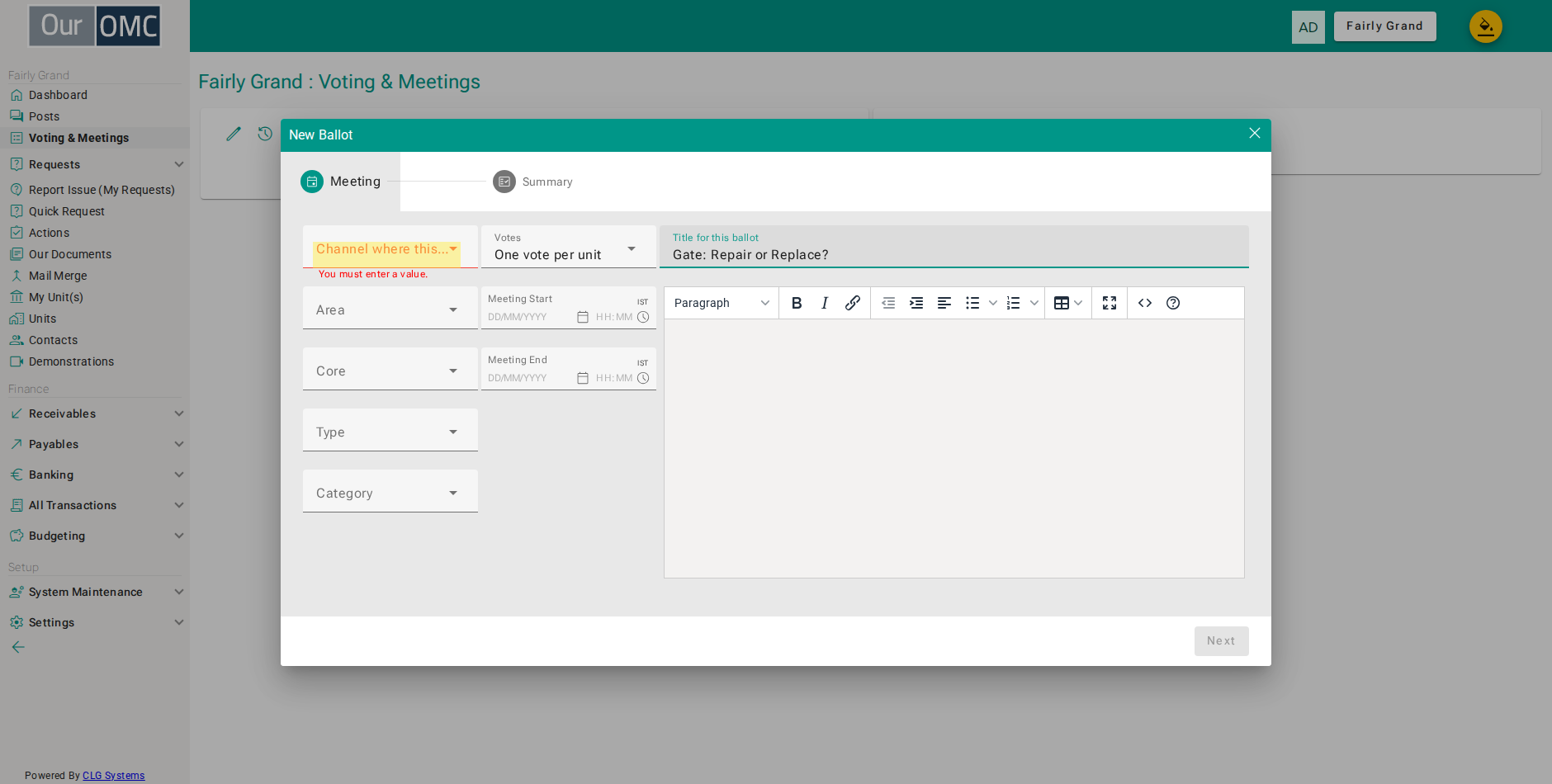Screen dimensions: 1552x784
Task: Increase indent in the editor toolbar
Action: tap(916, 303)
